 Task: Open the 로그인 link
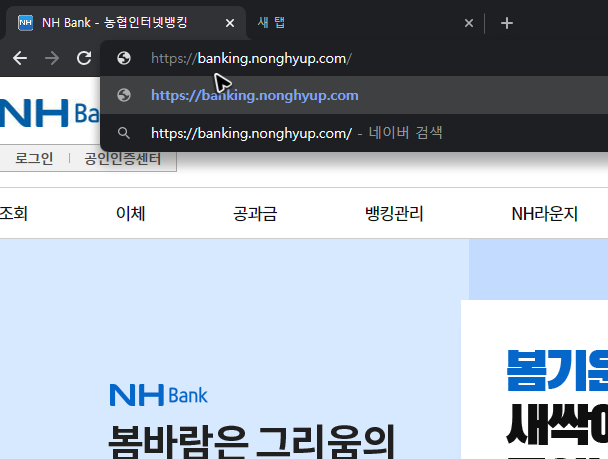34,159
